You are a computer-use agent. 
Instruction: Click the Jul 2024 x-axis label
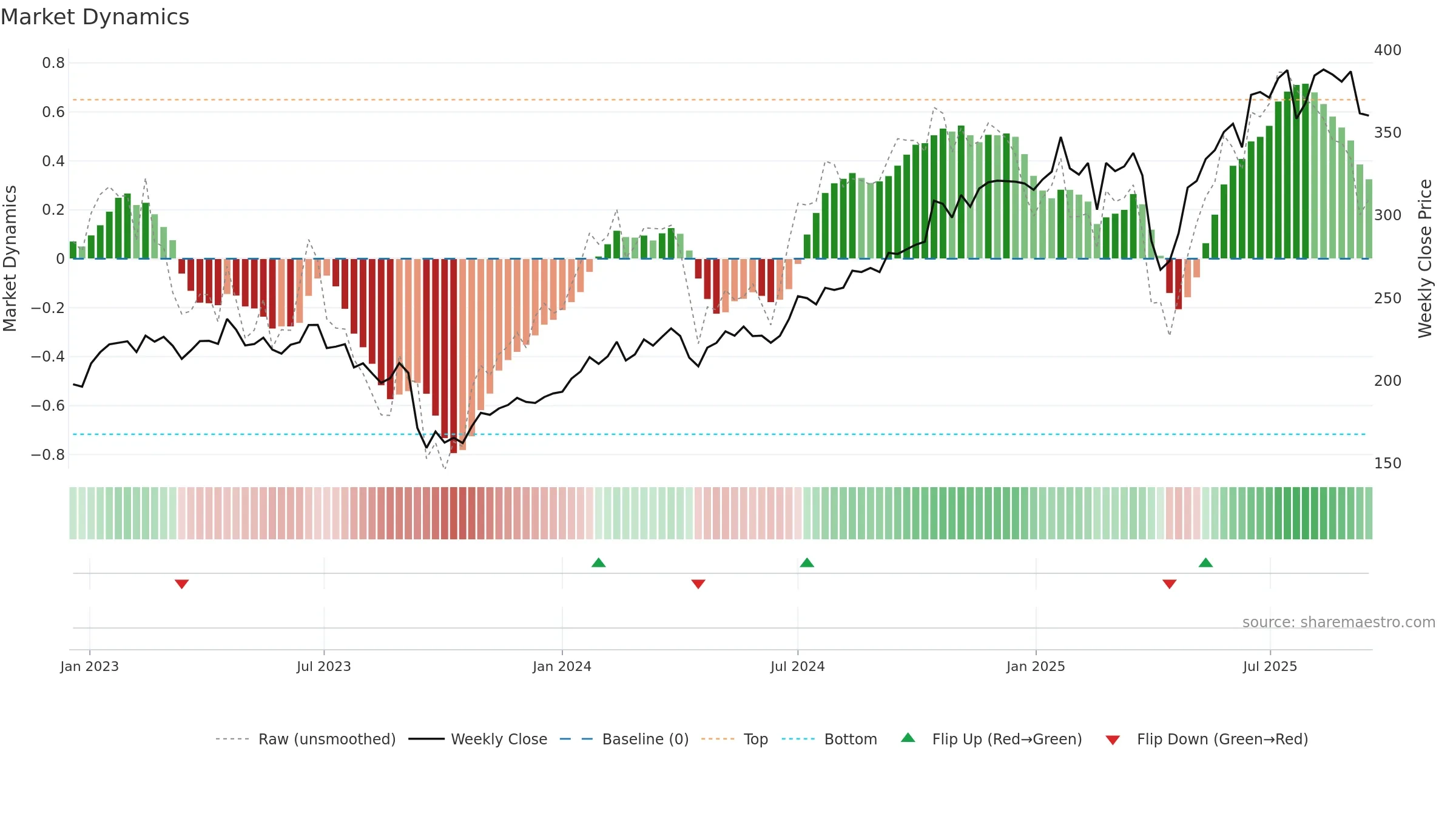click(x=798, y=666)
